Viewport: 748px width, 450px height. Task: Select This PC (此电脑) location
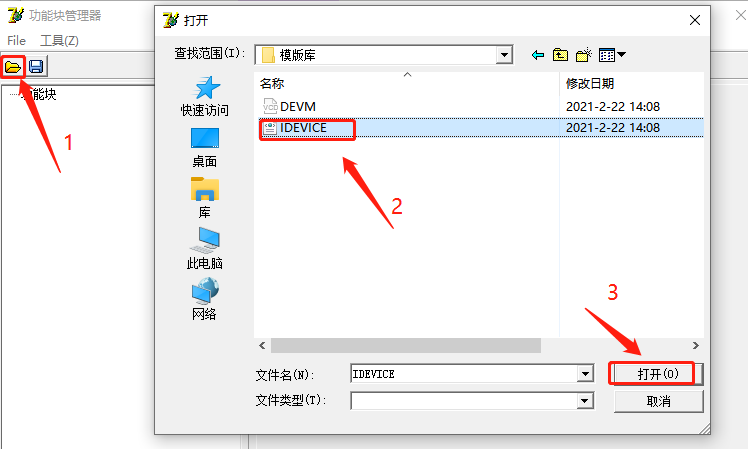205,249
